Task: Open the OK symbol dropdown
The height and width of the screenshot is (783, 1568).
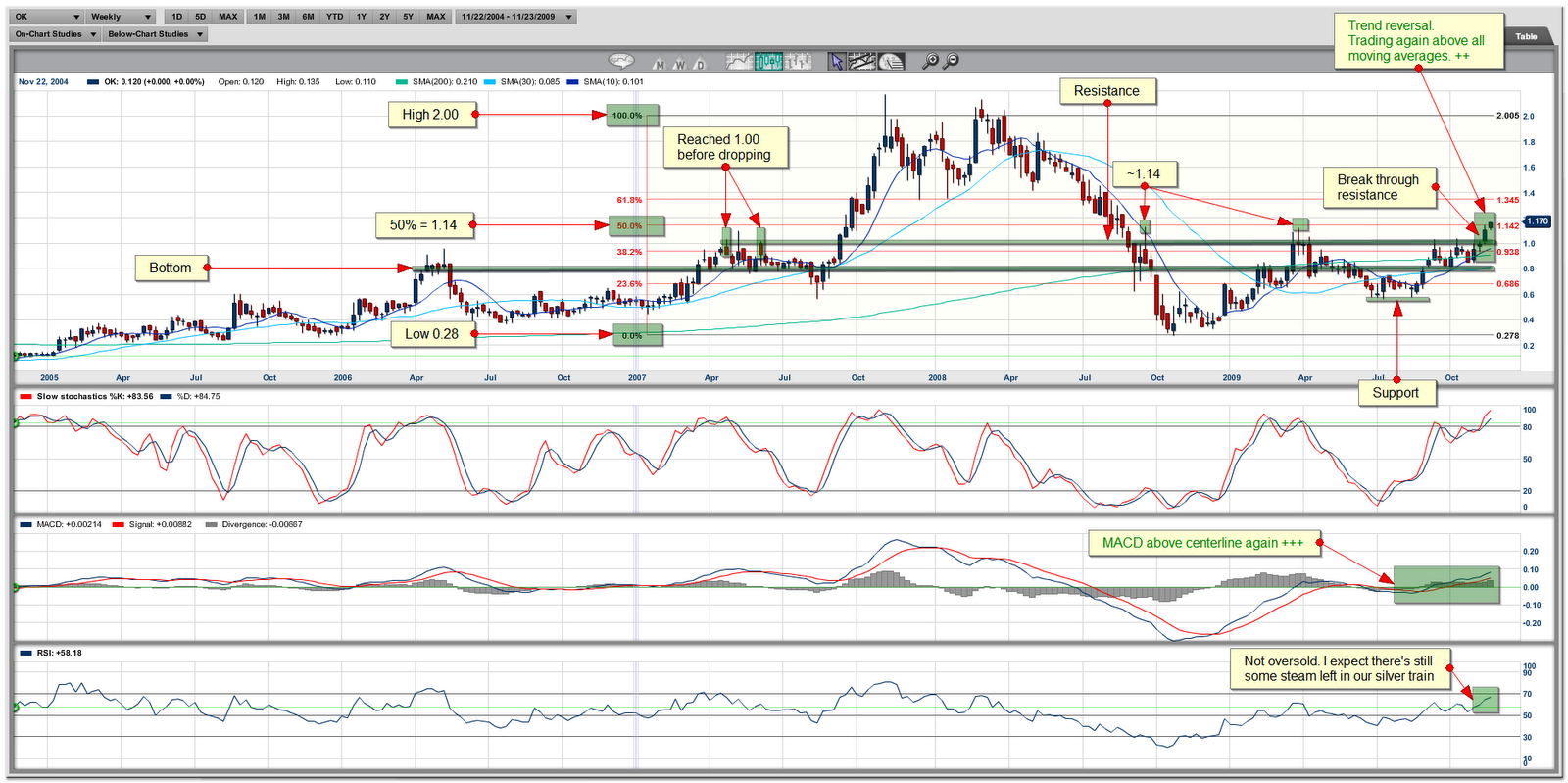Action: 47,17
